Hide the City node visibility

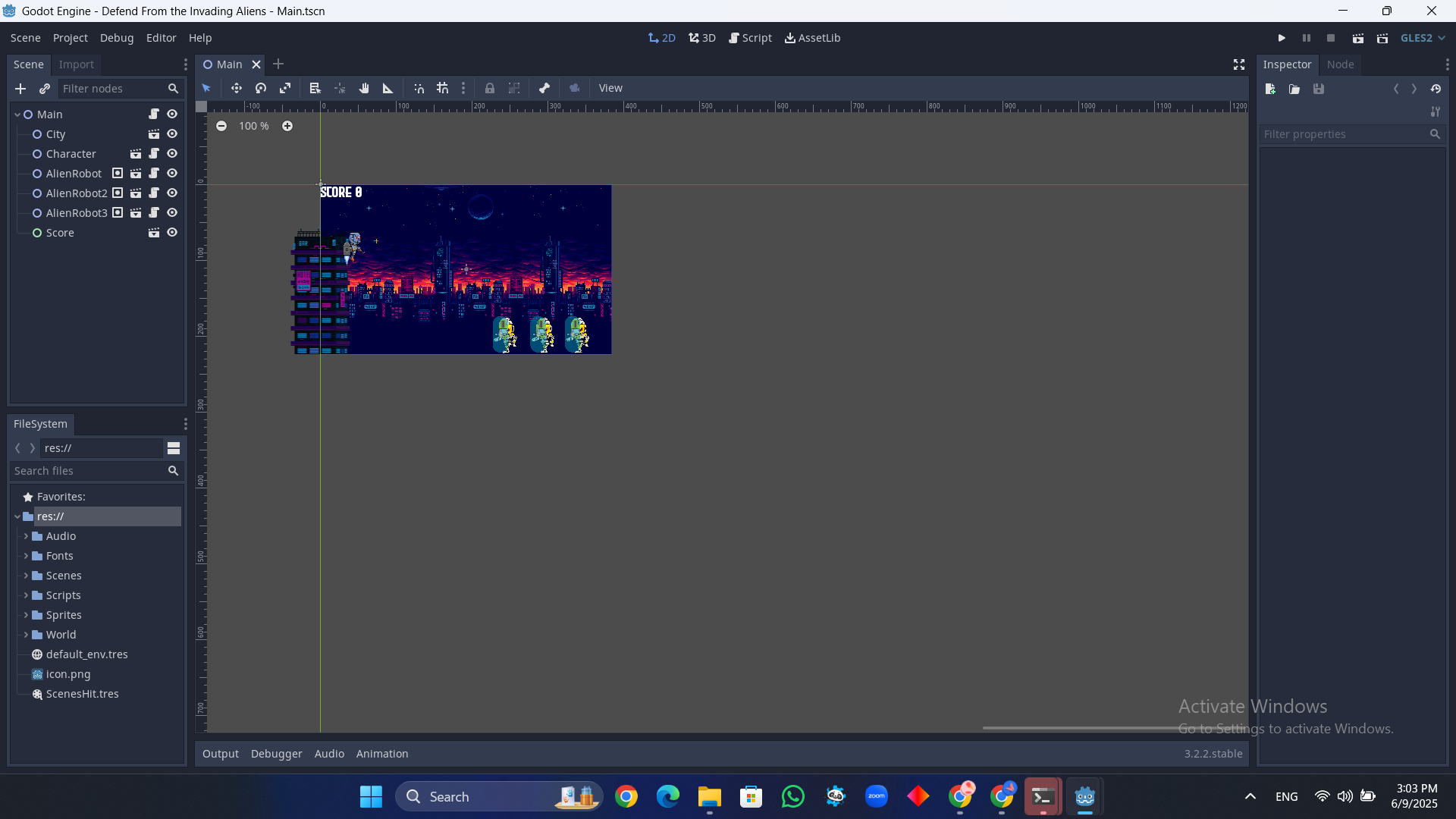[172, 134]
